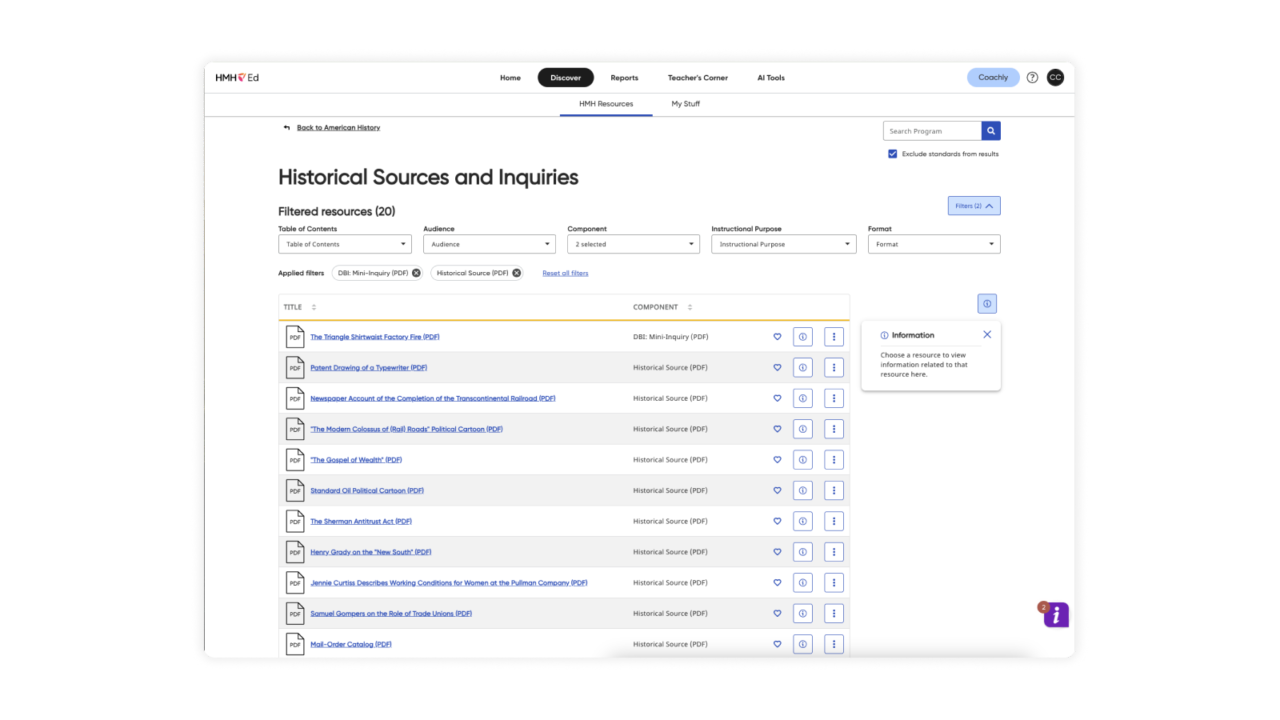Open more options for The Gospel of Wealth
This screenshot has height=720, width=1280.
pyautogui.click(x=834, y=460)
